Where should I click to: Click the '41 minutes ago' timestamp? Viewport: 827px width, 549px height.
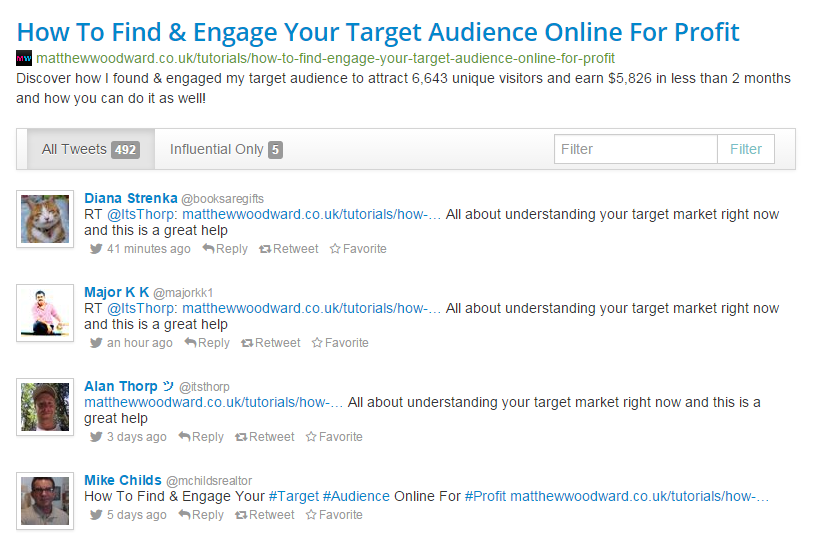[149, 249]
